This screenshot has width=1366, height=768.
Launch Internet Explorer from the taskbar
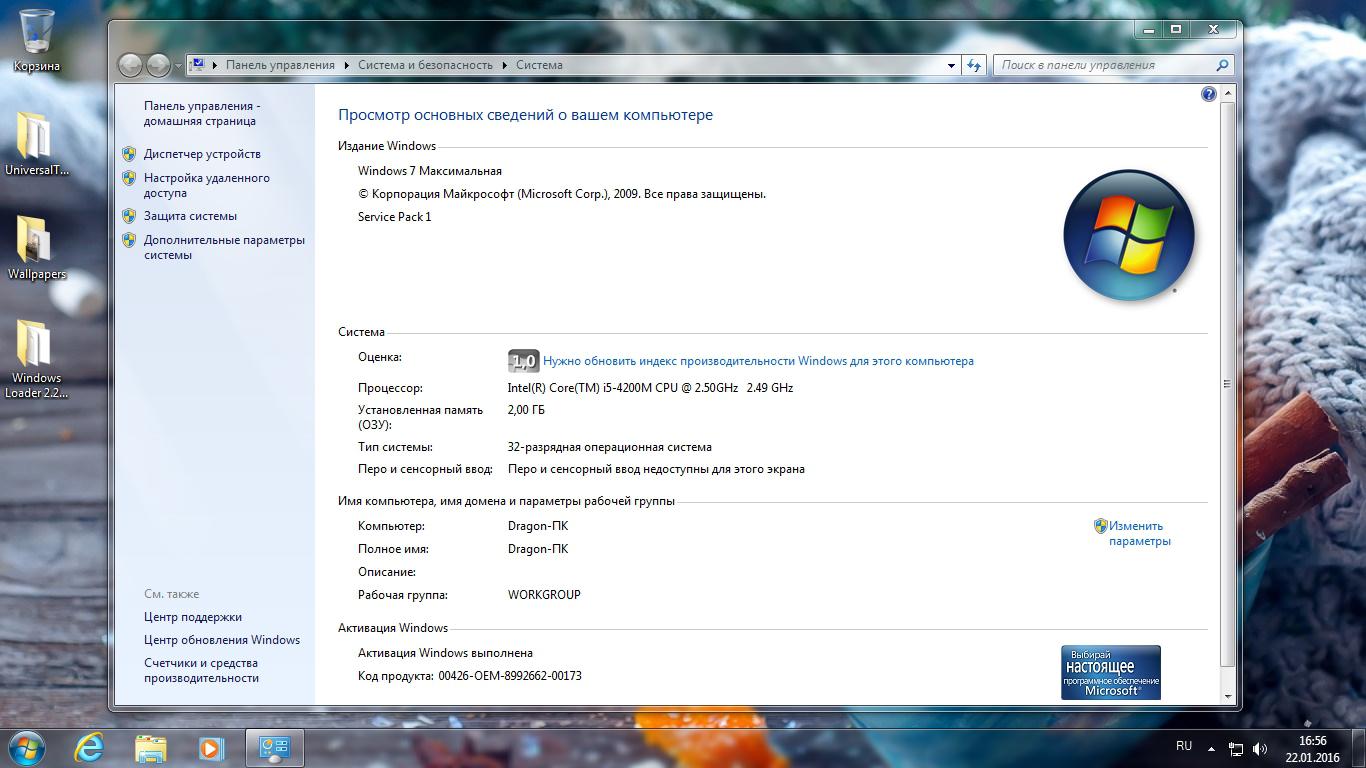pyautogui.click(x=90, y=748)
